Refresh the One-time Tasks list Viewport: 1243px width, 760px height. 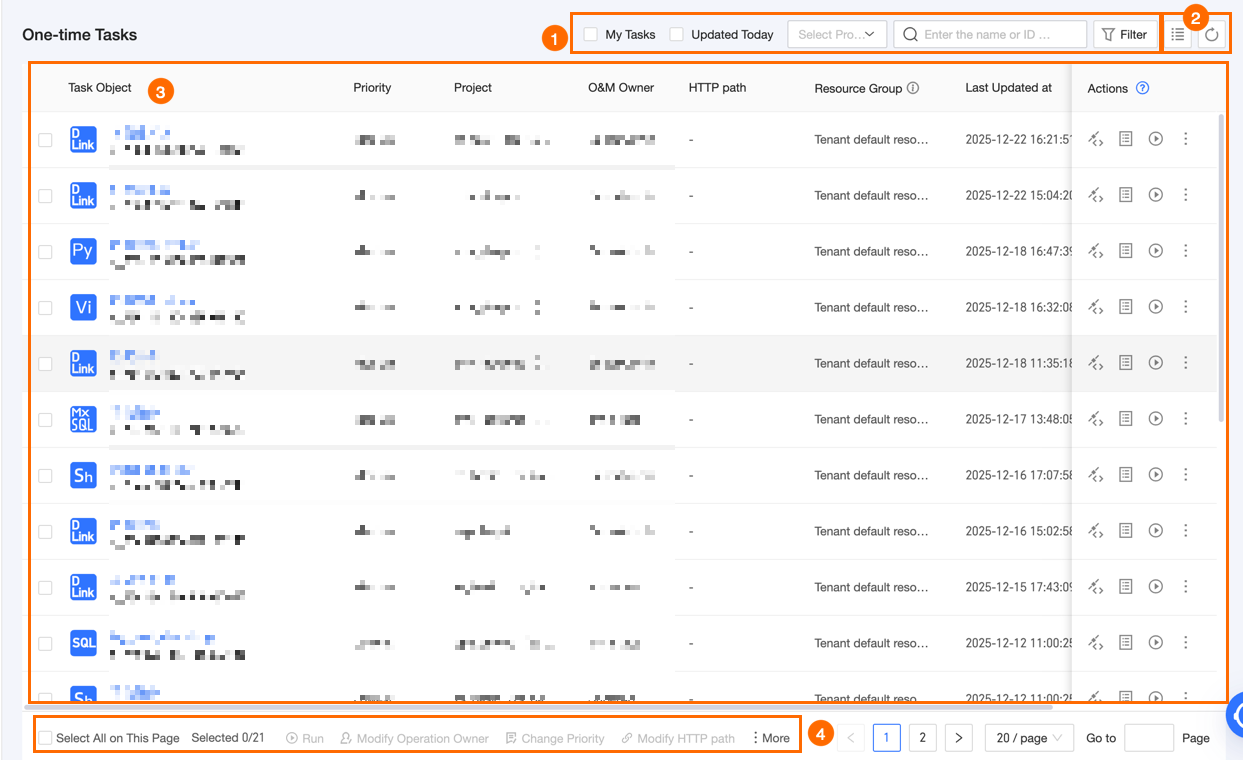(1211, 35)
